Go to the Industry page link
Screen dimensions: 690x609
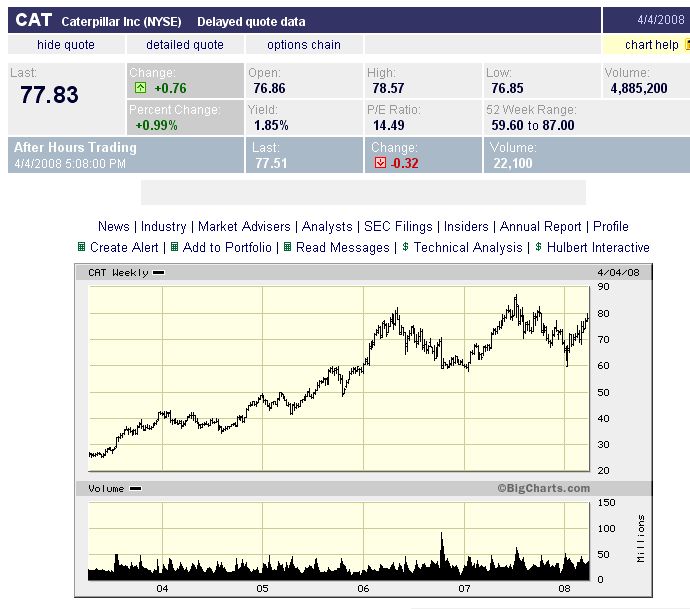(x=164, y=227)
